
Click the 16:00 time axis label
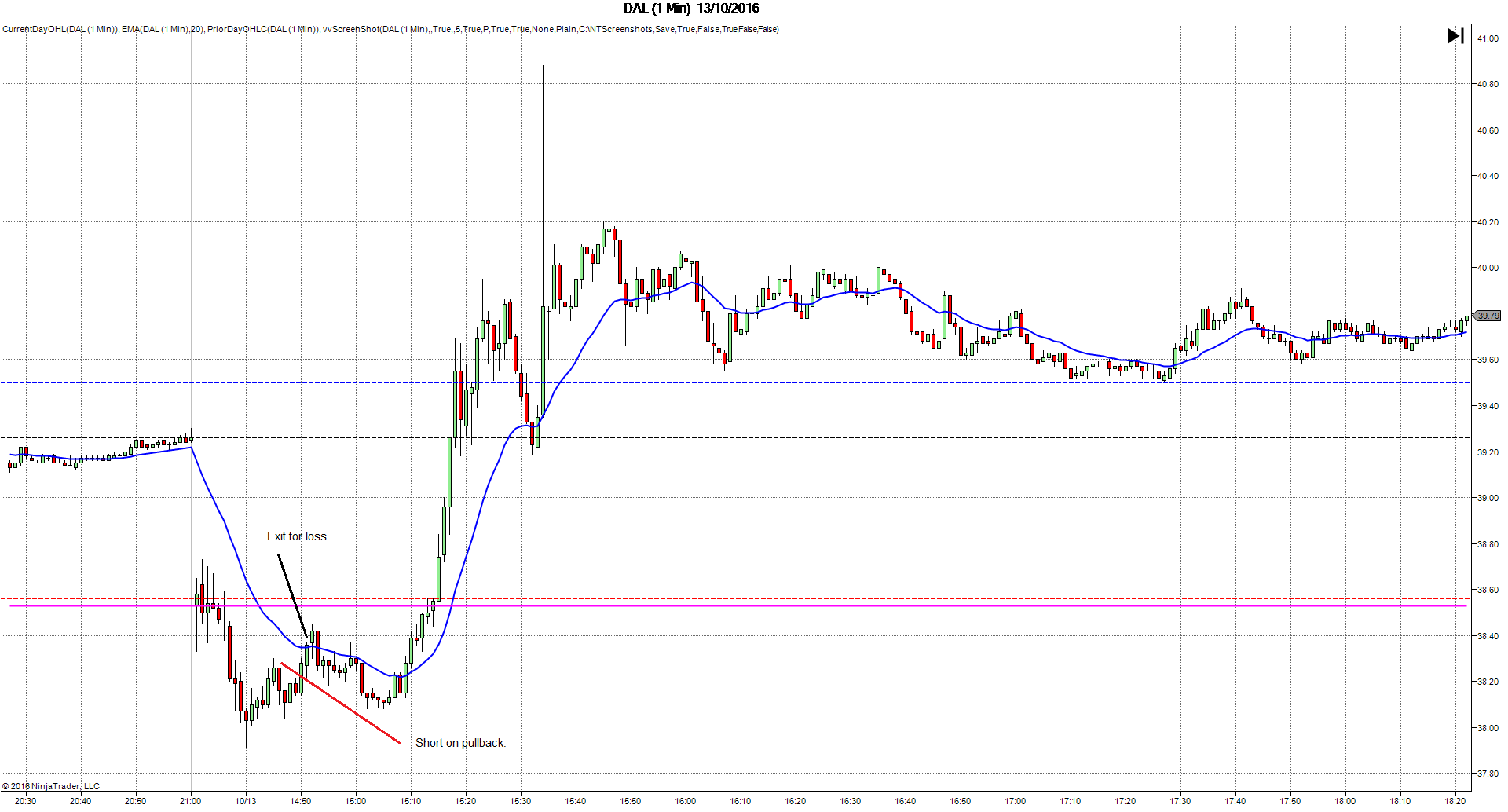[685, 801]
